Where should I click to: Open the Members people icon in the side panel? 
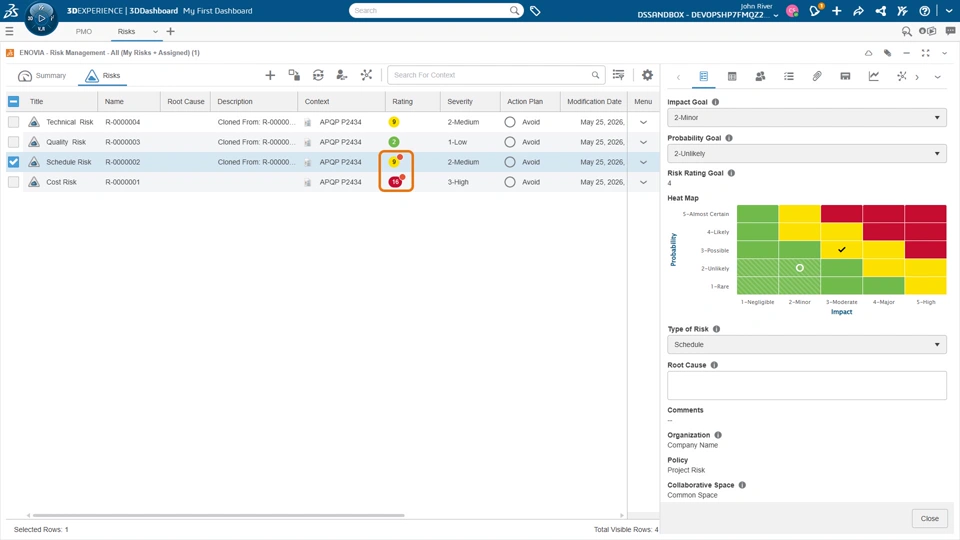click(x=760, y=76)
